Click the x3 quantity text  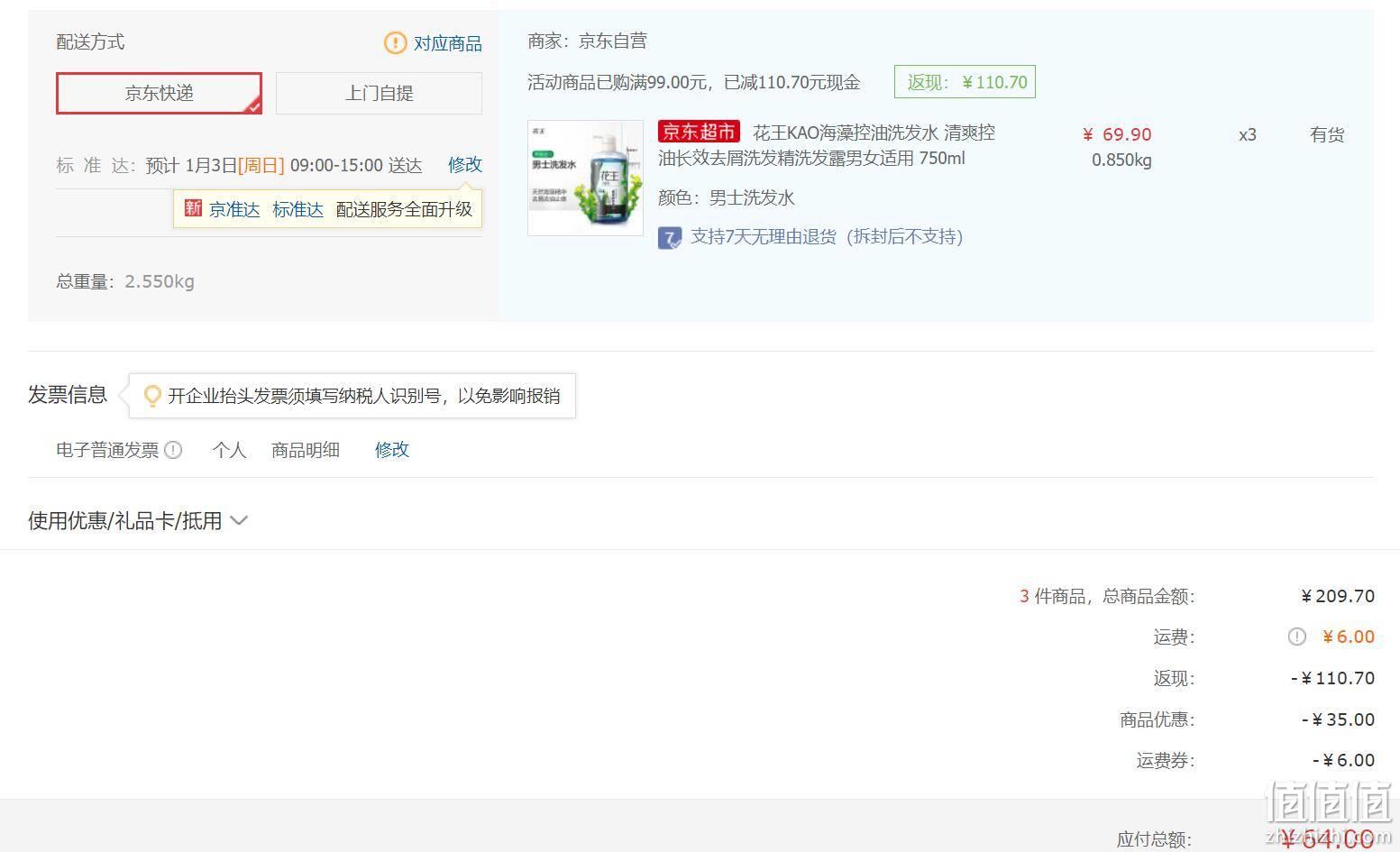[x=1248, y=134]
